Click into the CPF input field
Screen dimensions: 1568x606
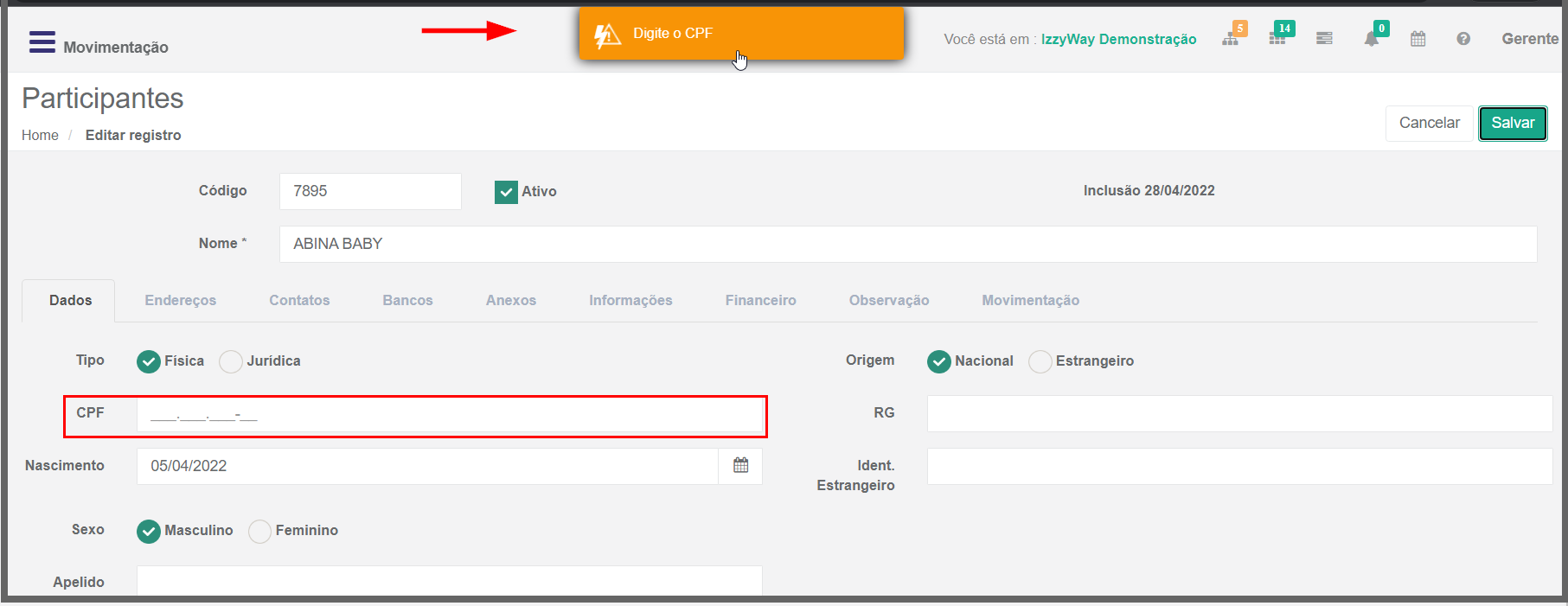tap(450, 416)
